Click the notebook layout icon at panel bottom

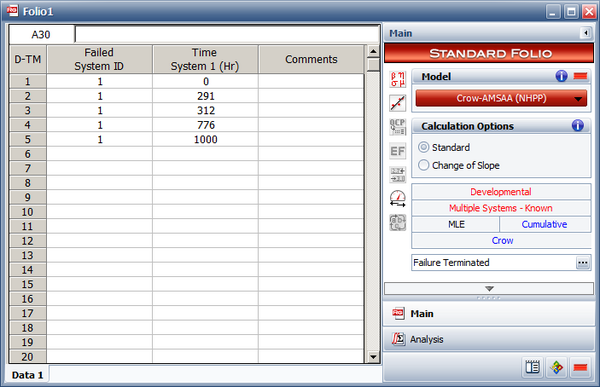coord(532,367)
